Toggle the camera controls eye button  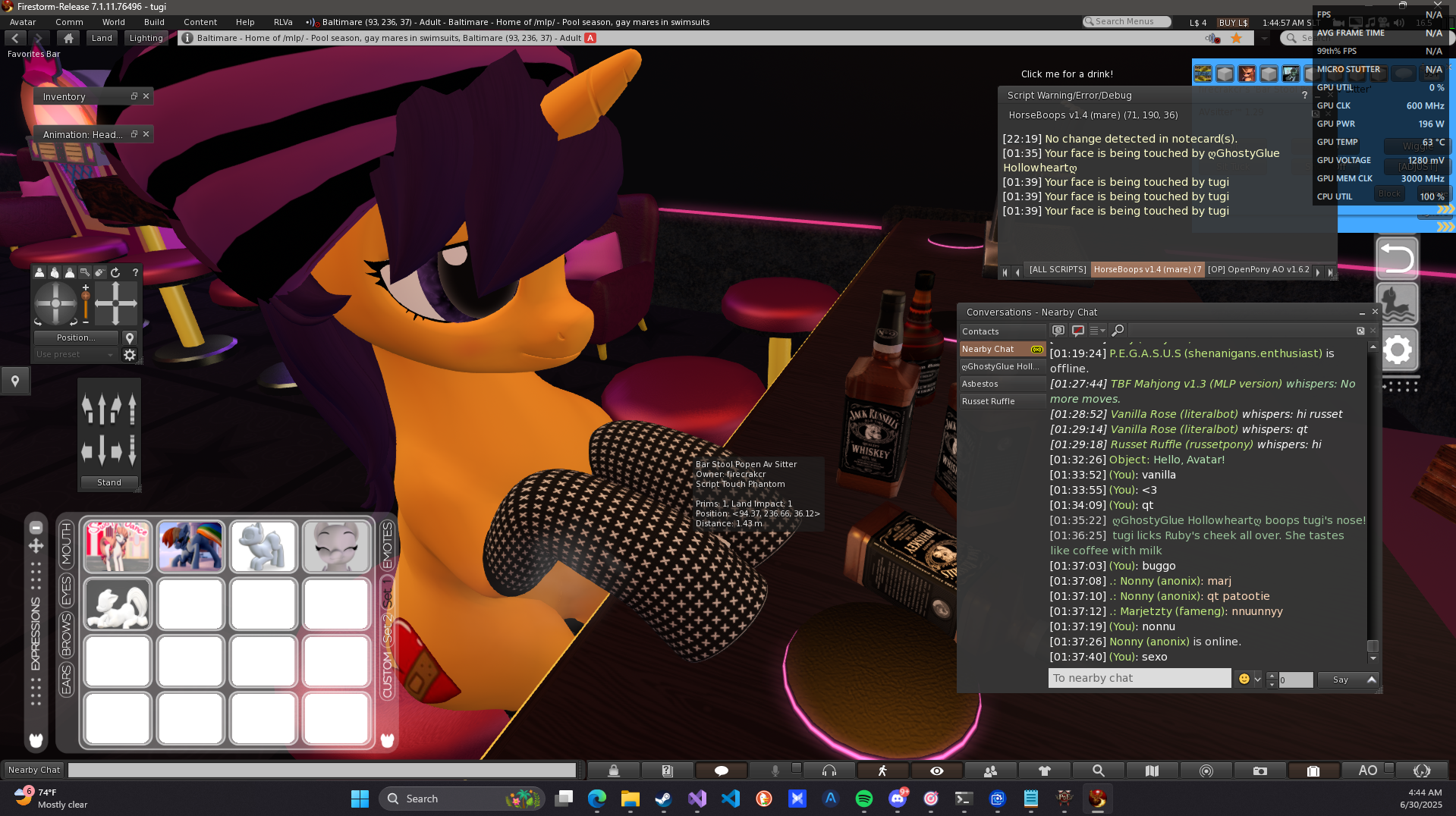[936, 770]
